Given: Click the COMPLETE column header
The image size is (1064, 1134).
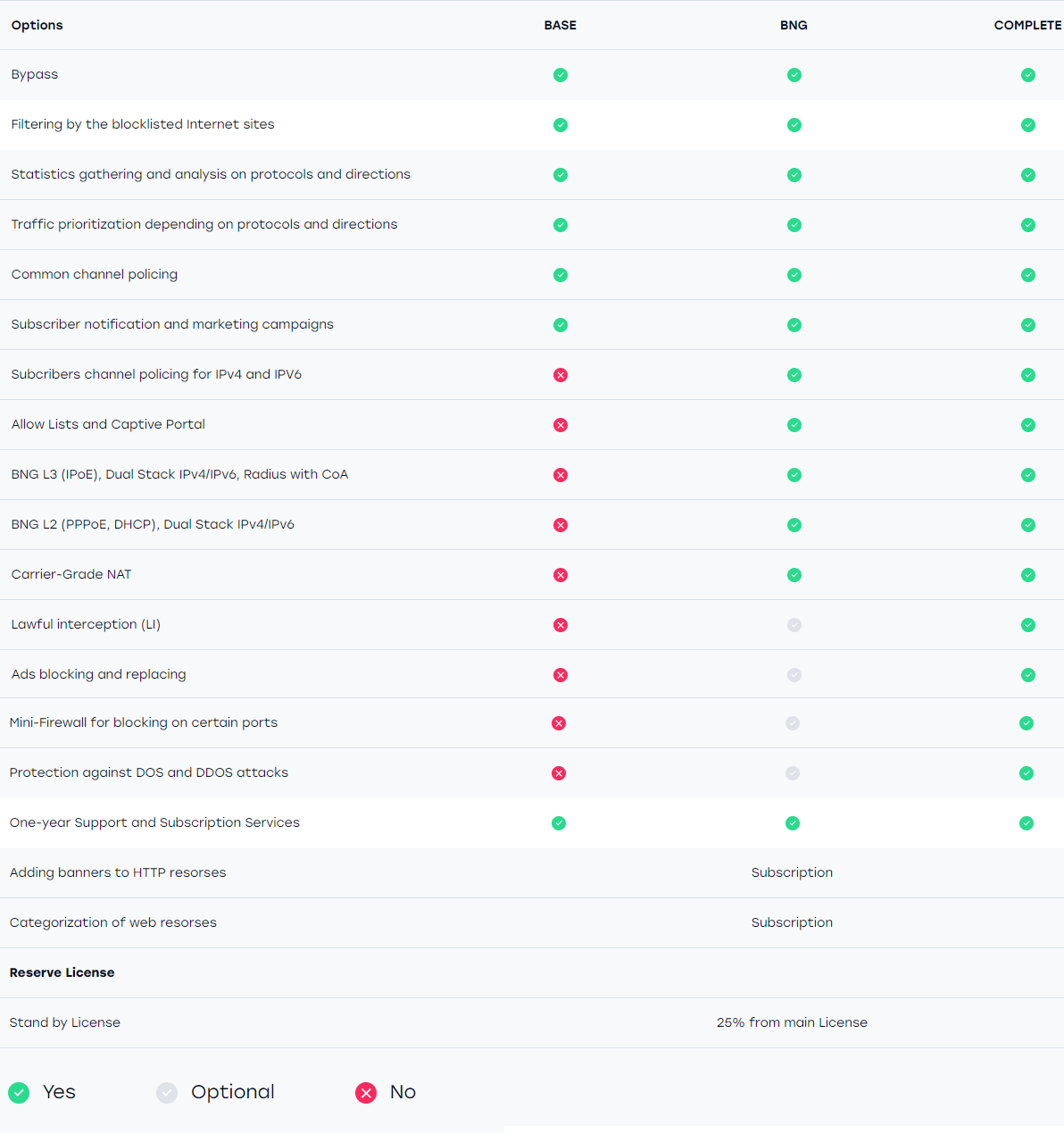Looking at the screenshot, I should point(1027,25).
